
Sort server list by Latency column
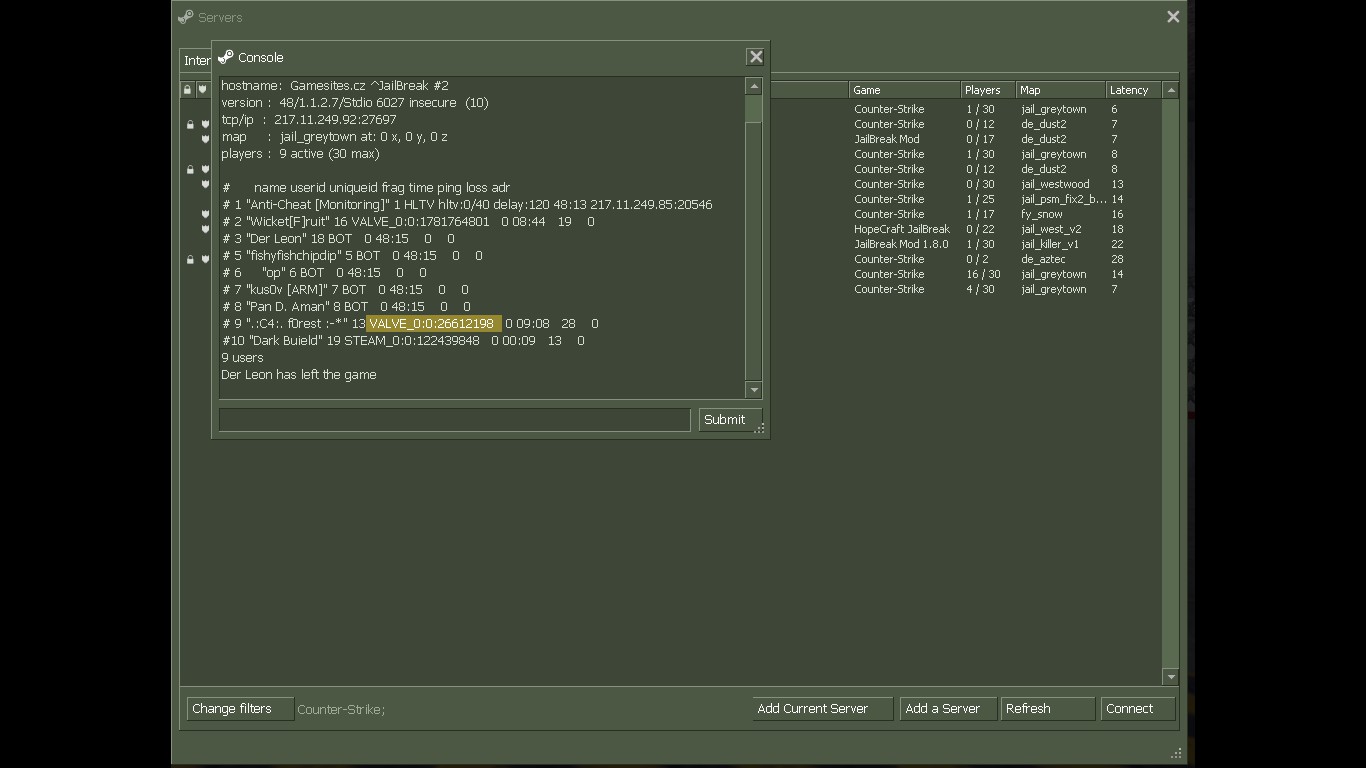pos(1134,90)
